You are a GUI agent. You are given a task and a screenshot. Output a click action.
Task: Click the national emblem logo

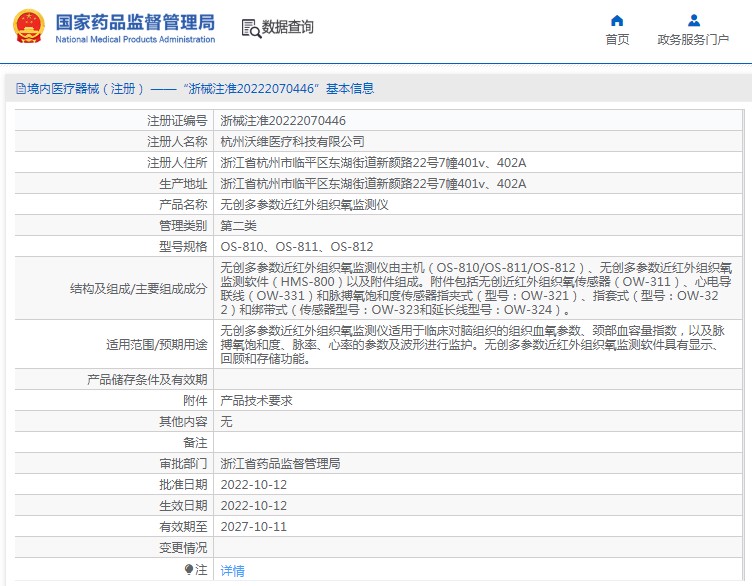[x=29, y=26]
